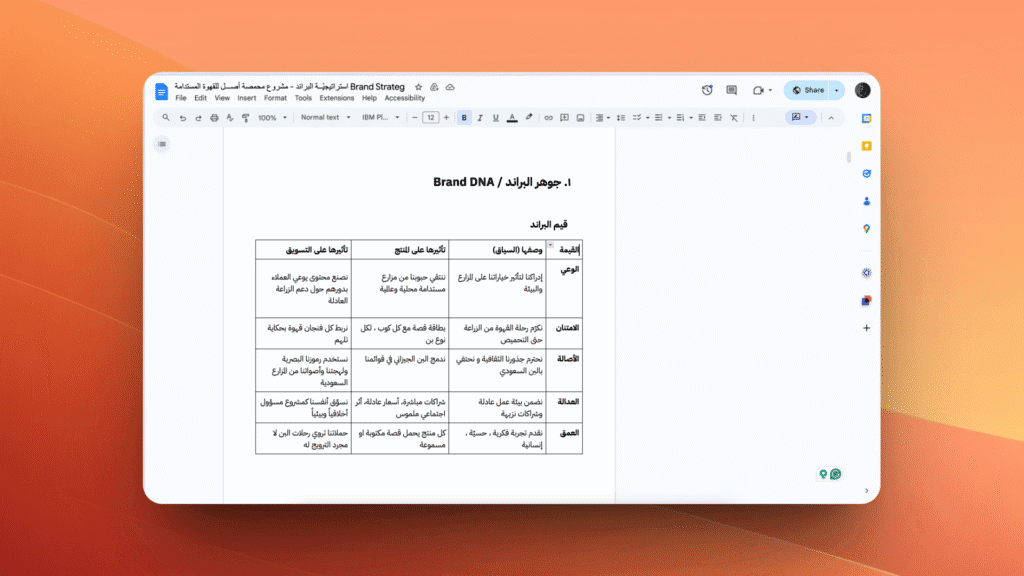Show the document outline
1024x576 pixels.
click(162, 144)
